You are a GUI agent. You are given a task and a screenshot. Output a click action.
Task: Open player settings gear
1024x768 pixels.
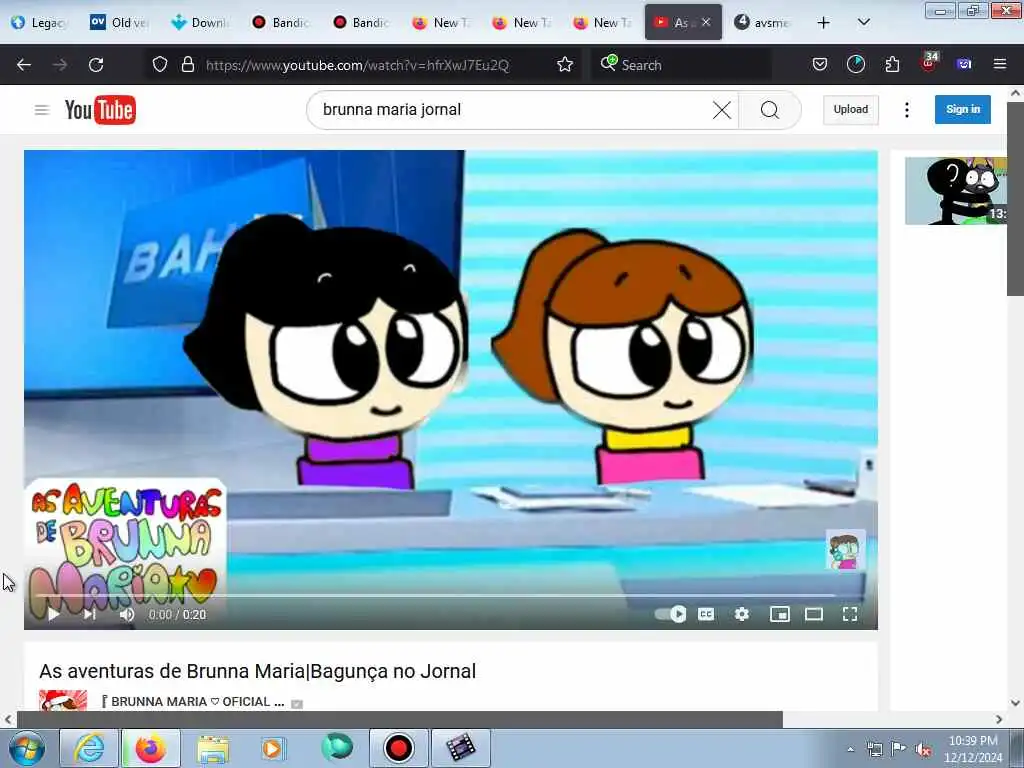(x=742, y=614)
